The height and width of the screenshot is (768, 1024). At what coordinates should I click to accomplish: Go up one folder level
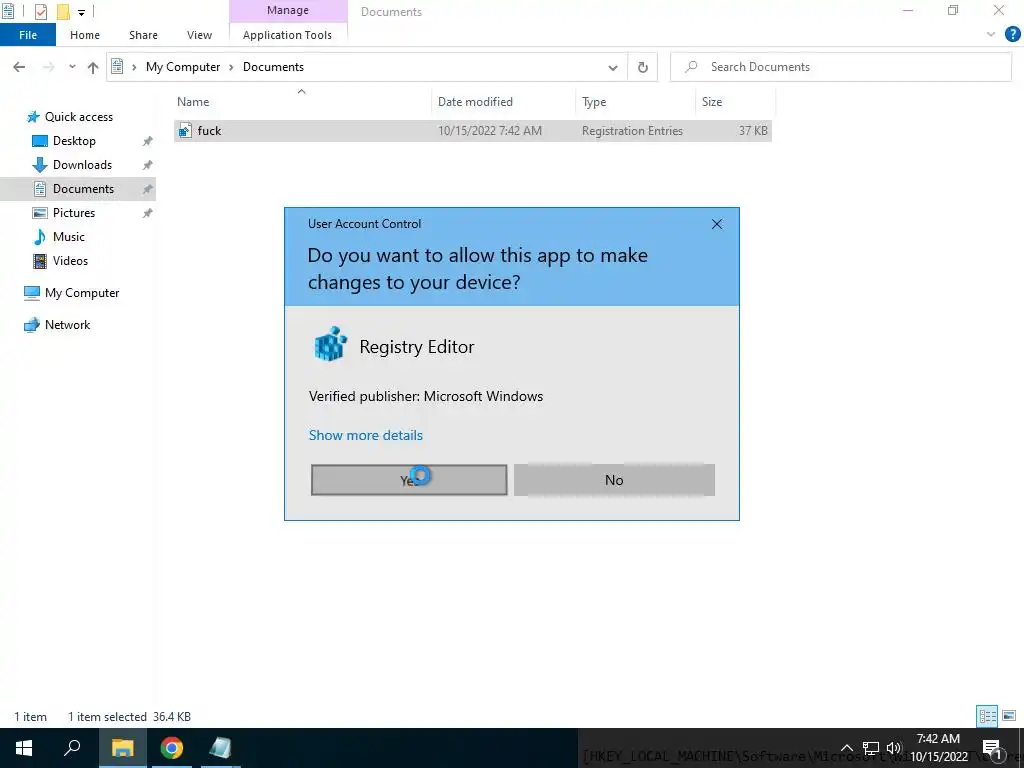pos(93,67)
